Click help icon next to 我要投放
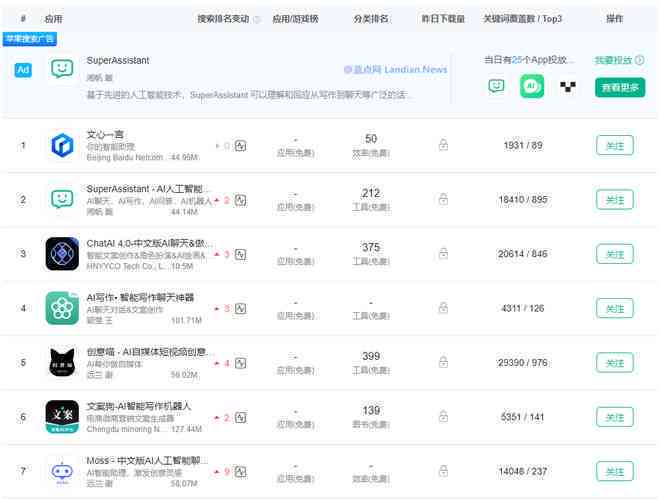This screenshot has height=499, width=660. click(640, 60)
